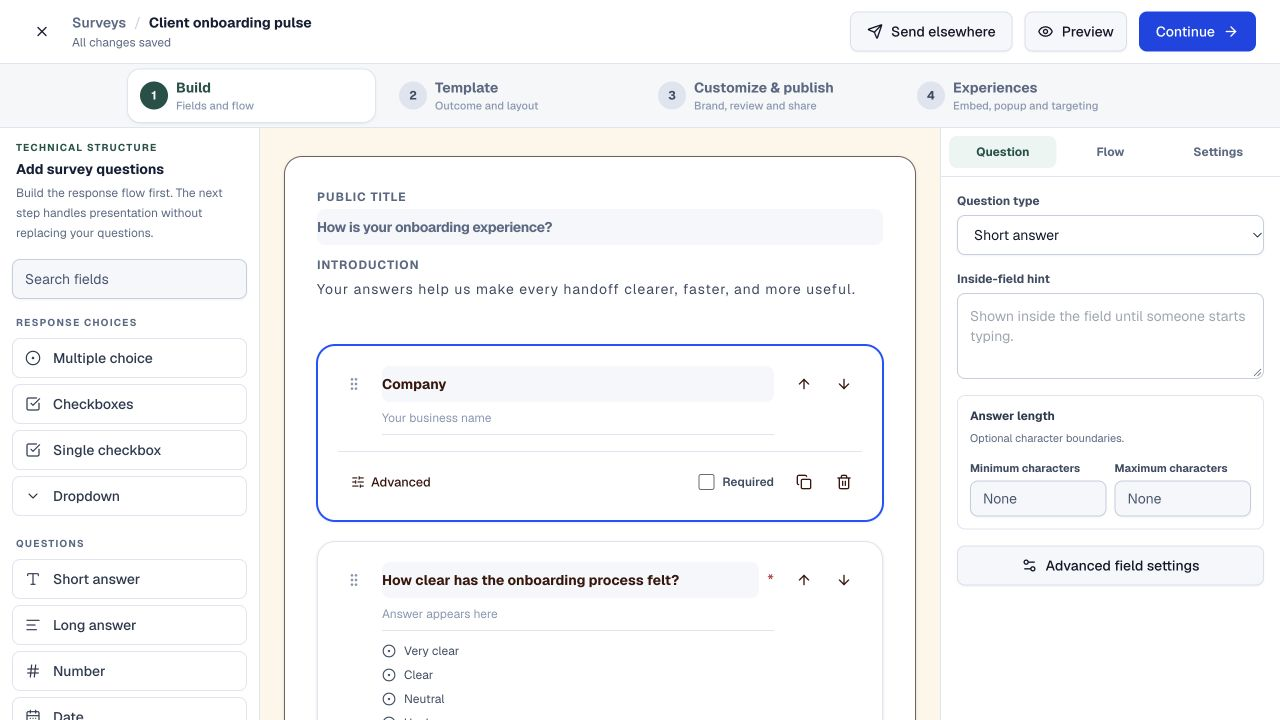
Task: Set the Minimum characters field
Action: pyautogui.click(x=1038, y=499)
